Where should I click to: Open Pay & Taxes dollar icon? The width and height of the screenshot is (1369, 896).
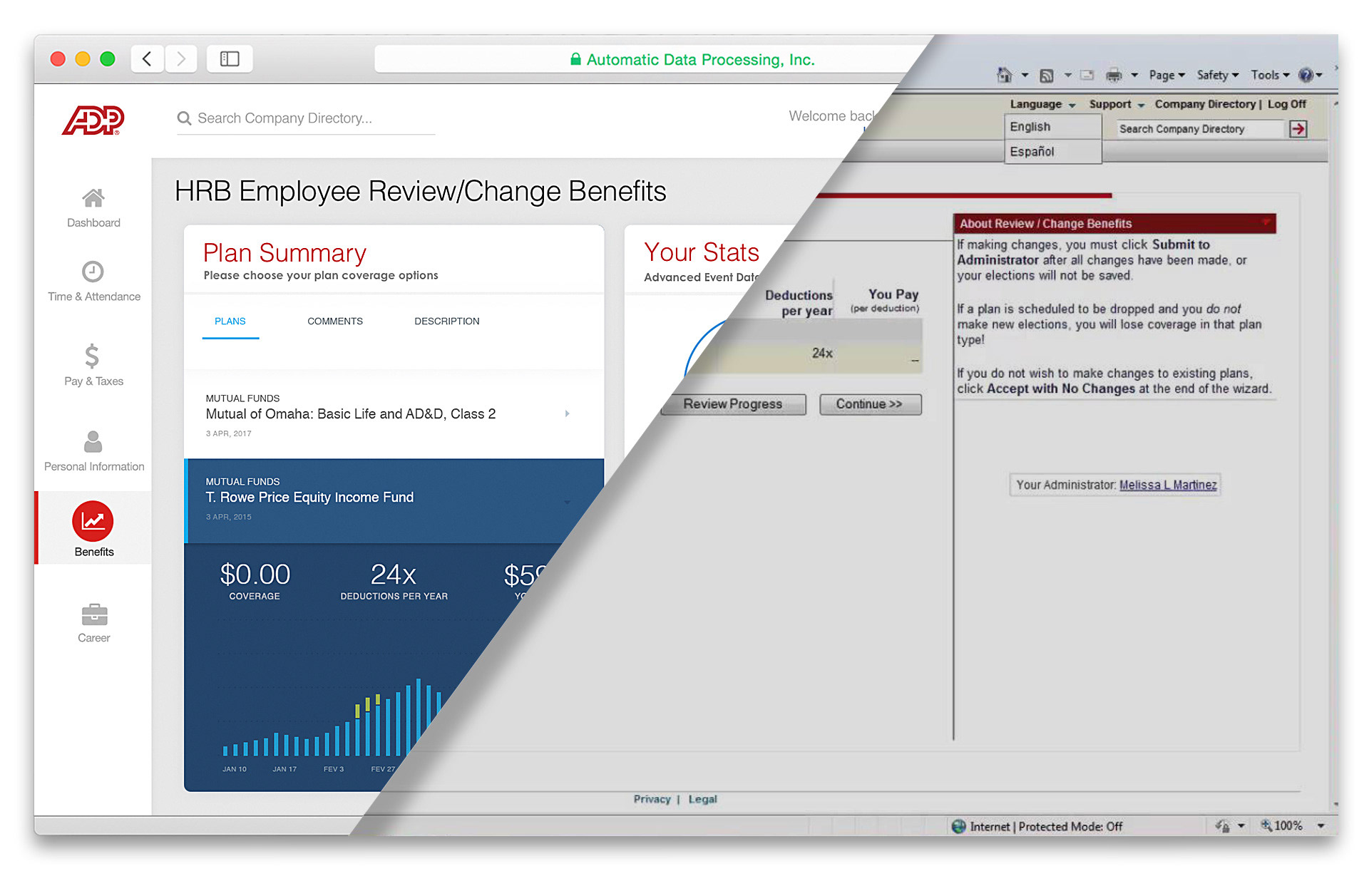click(92, 356)
